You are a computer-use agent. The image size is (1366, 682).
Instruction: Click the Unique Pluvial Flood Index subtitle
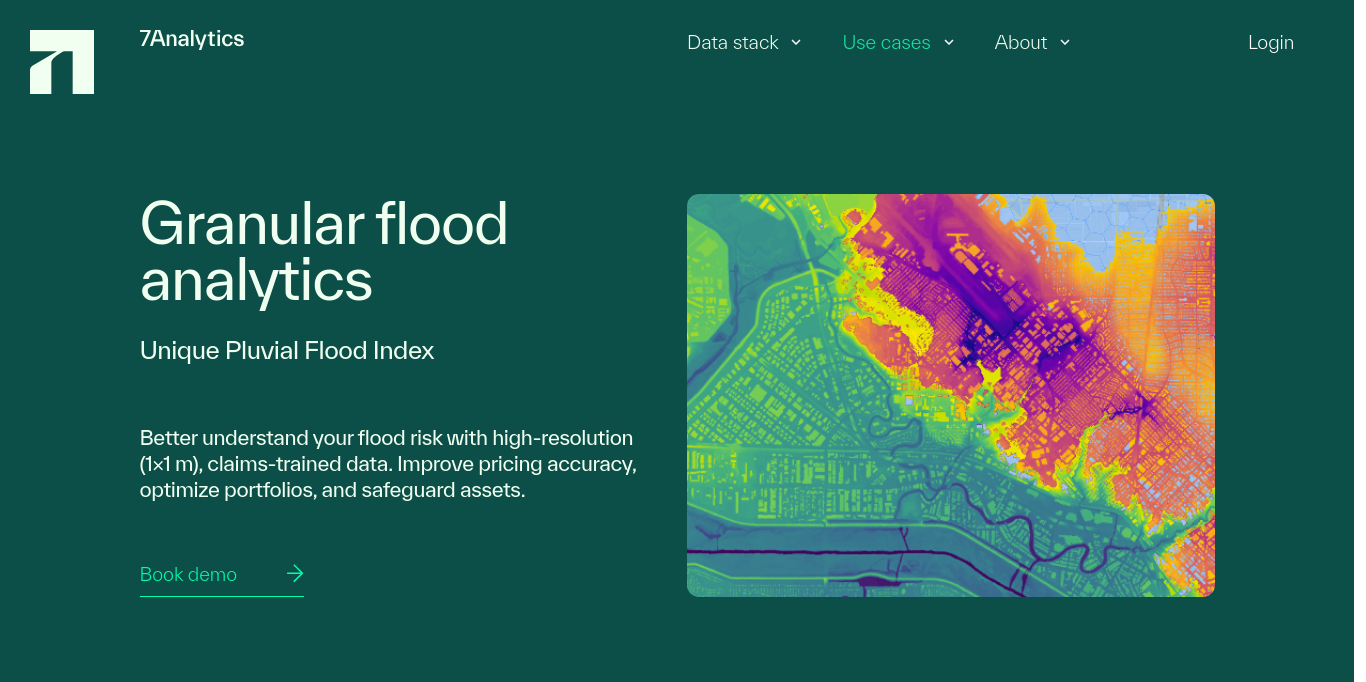pyautogui.click(x=287, y=351)
